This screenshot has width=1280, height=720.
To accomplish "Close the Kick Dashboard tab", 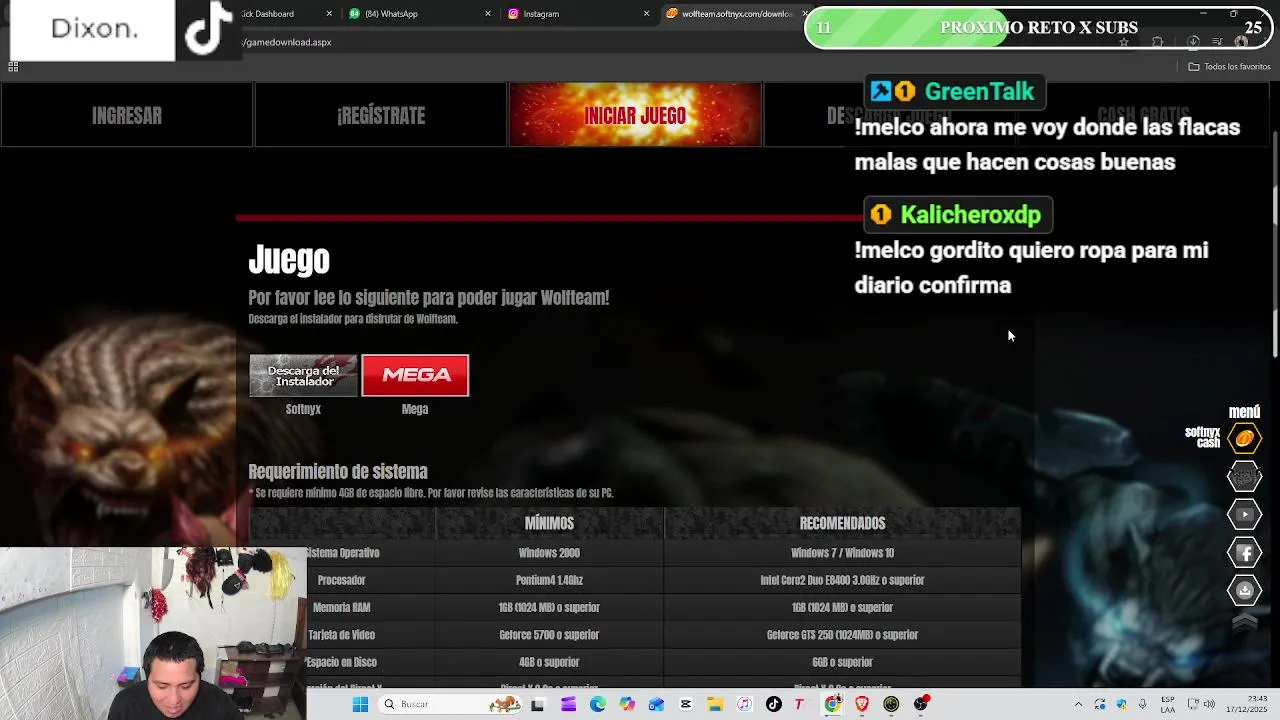I will tap(330, 14).
